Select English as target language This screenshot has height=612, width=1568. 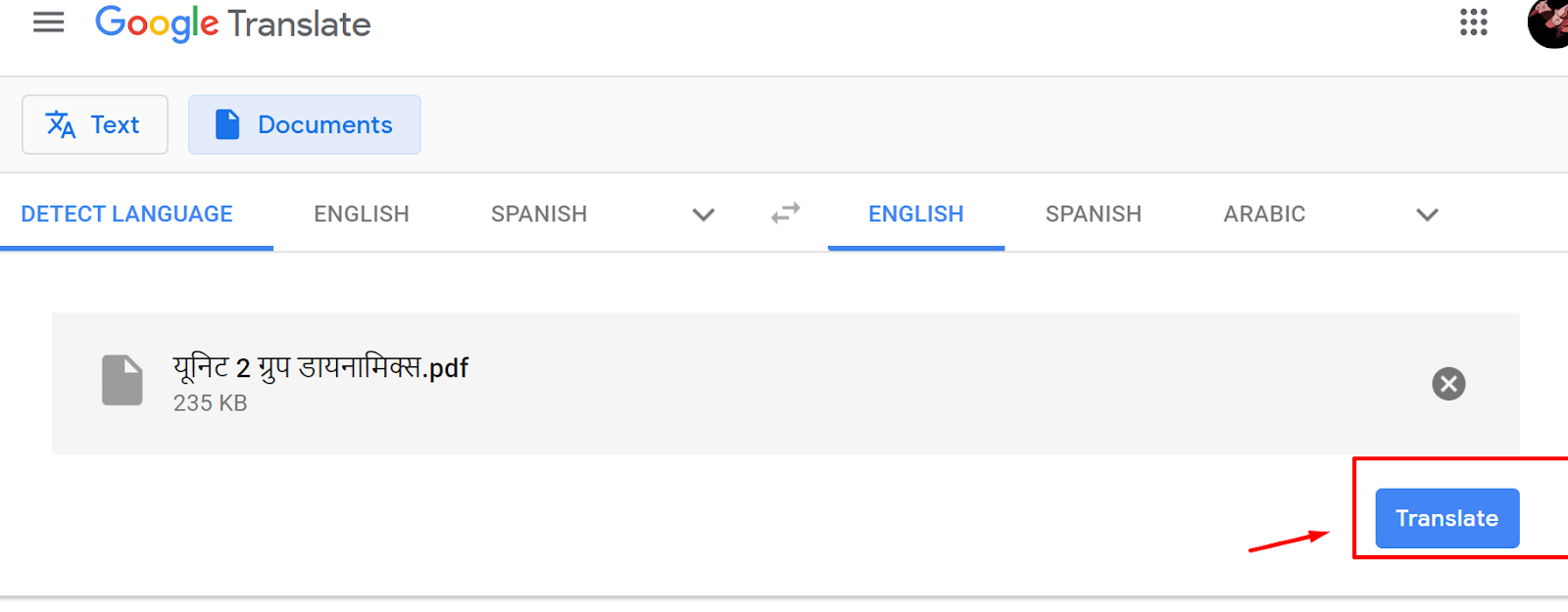tap(916, 213)
